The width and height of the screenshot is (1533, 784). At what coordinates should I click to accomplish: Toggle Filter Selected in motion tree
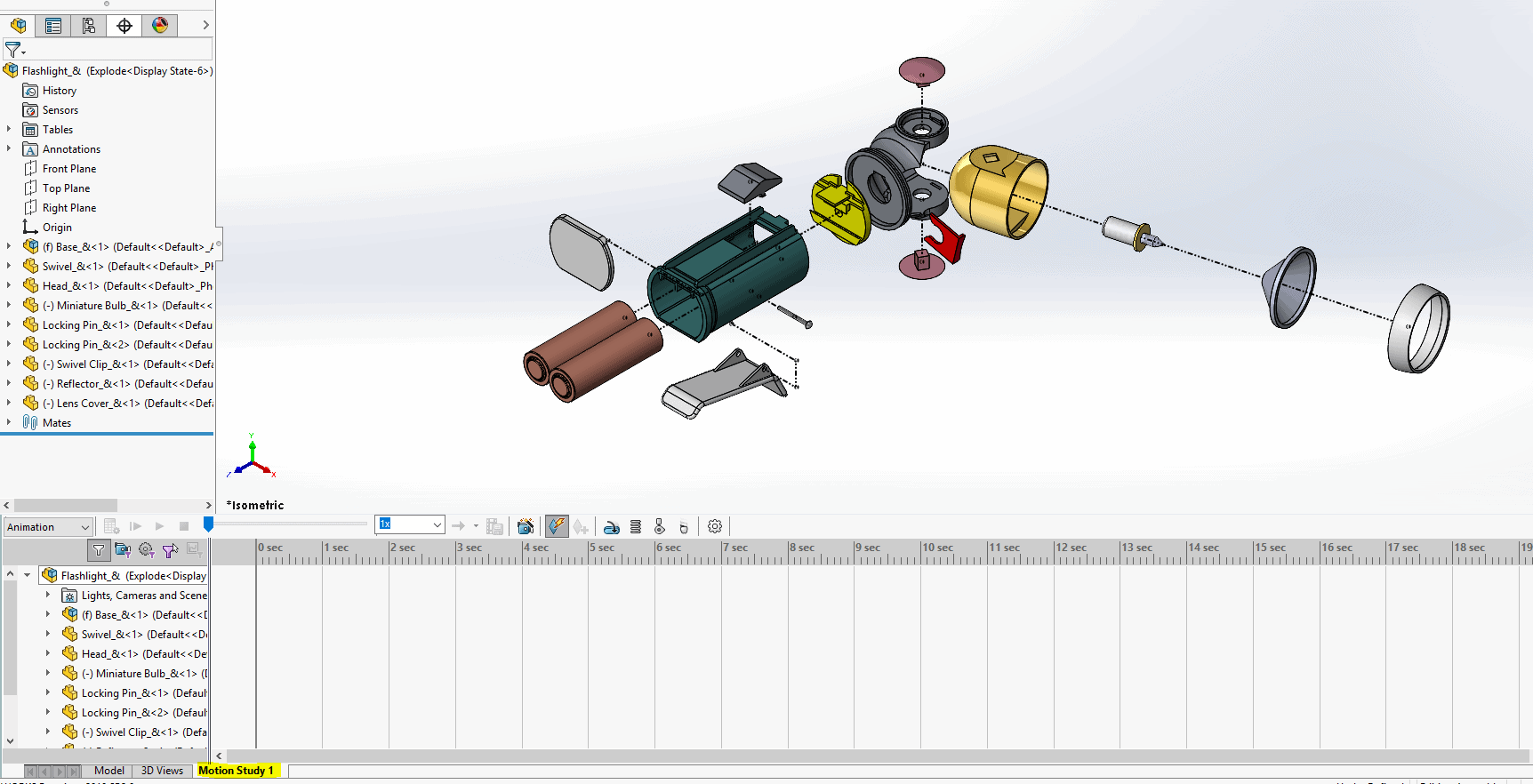click(x=170, y=550)
